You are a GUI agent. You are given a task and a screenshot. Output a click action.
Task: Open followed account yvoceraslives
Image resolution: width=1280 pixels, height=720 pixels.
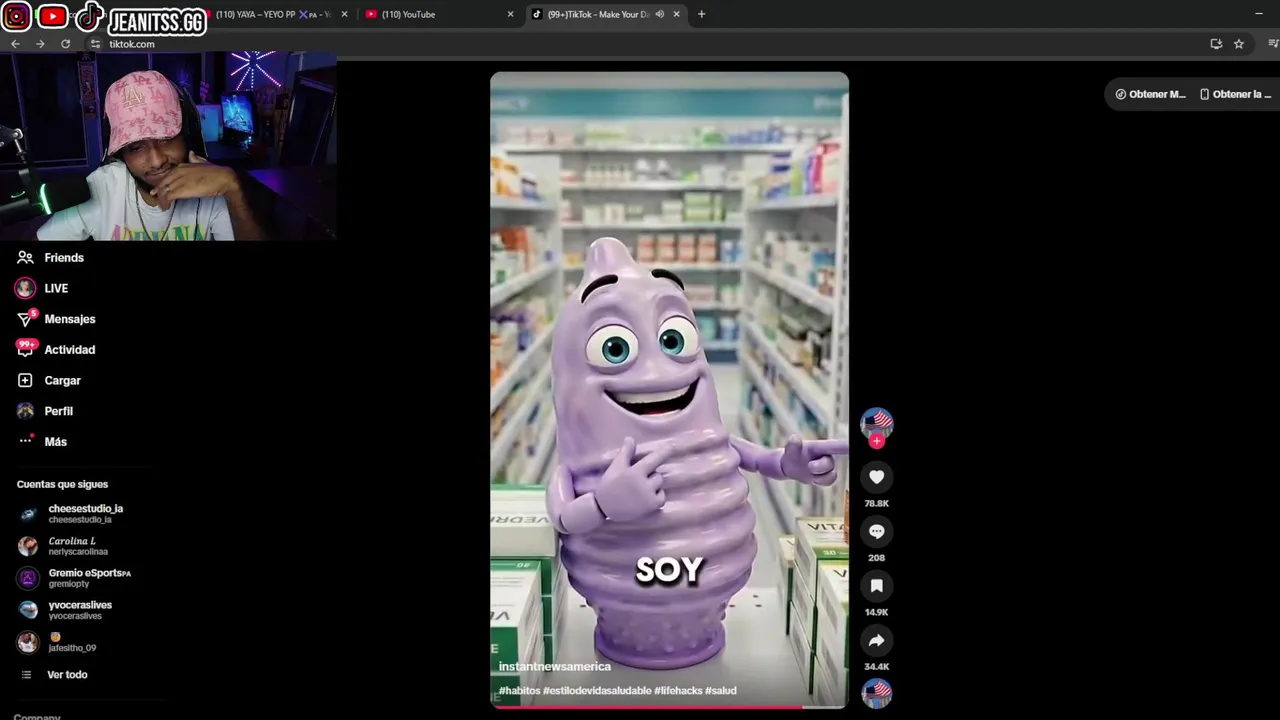80,610
